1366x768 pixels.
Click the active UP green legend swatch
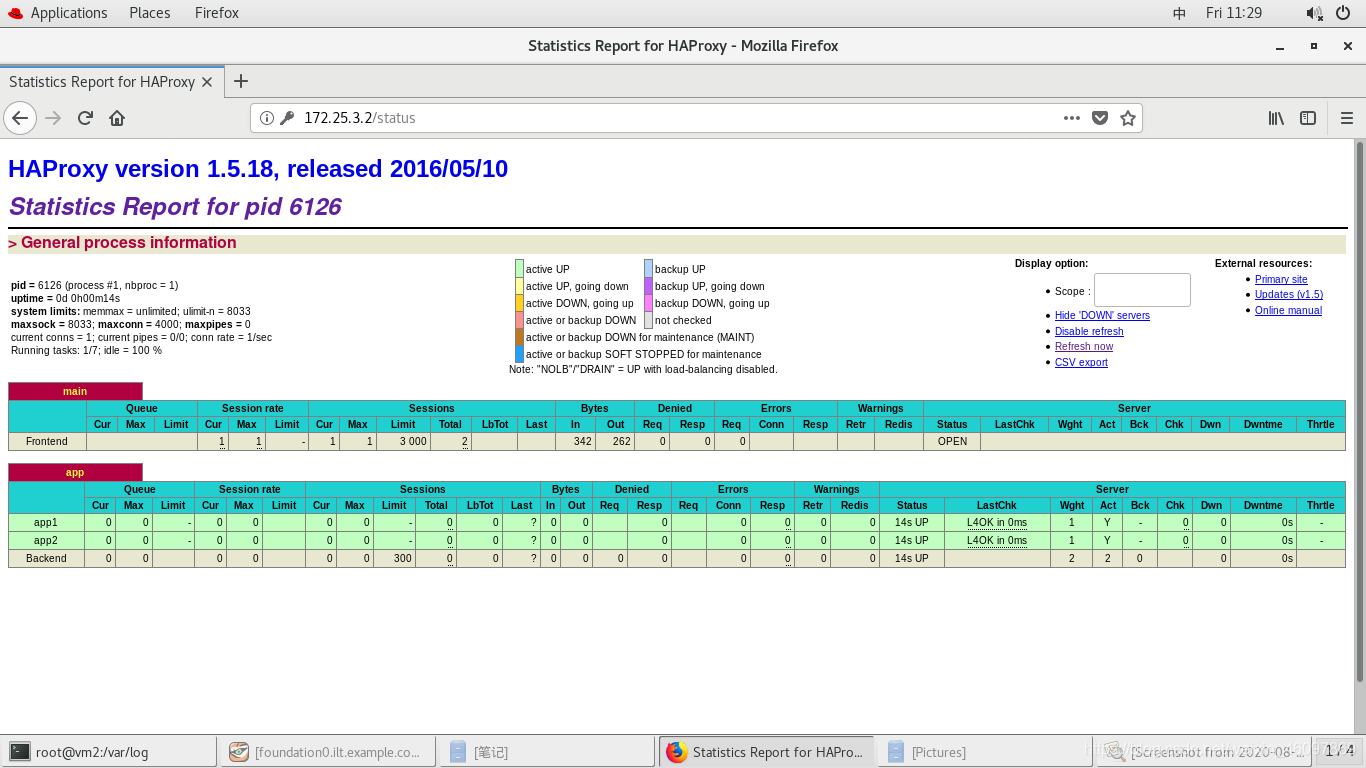tap(519, 268)
